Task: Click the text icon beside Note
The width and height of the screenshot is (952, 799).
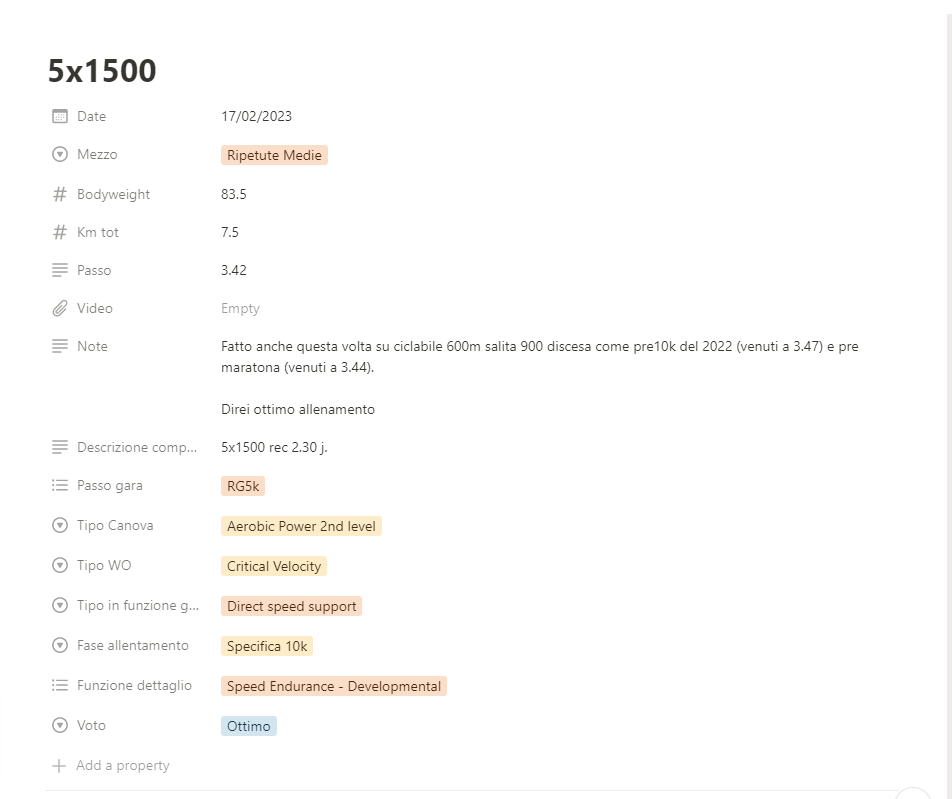Action: point(60,346)
